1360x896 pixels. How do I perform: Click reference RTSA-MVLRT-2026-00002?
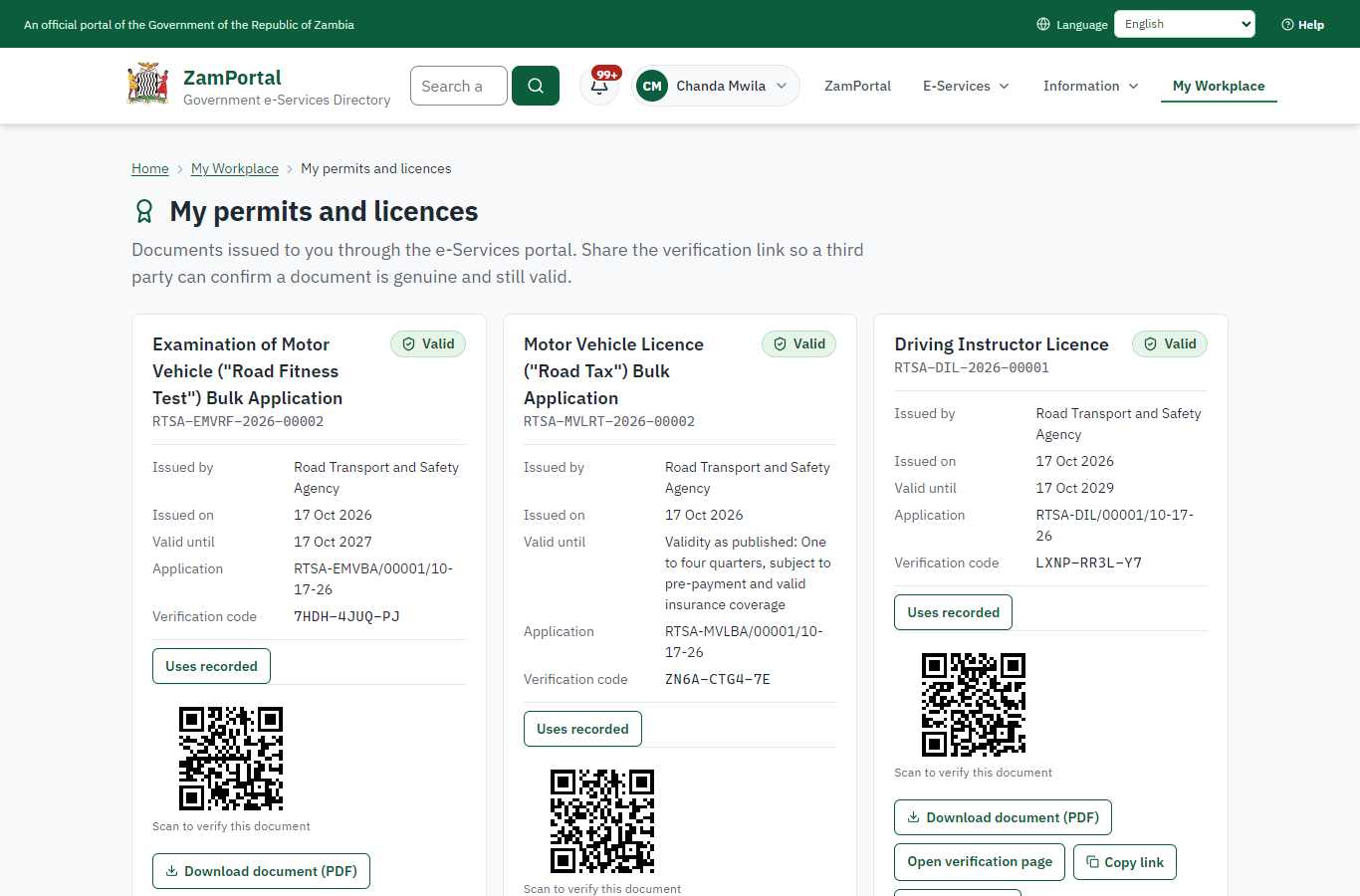click(x=609, y=421)
